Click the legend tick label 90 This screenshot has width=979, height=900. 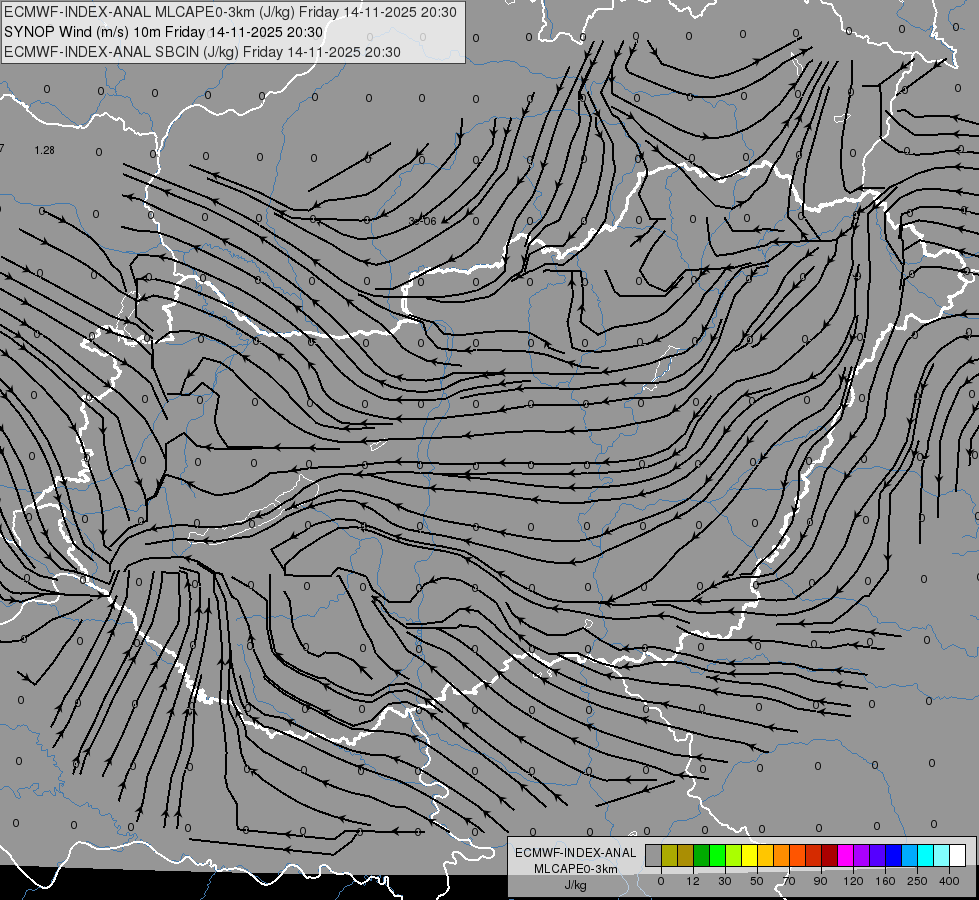click(x=820, y=881)
